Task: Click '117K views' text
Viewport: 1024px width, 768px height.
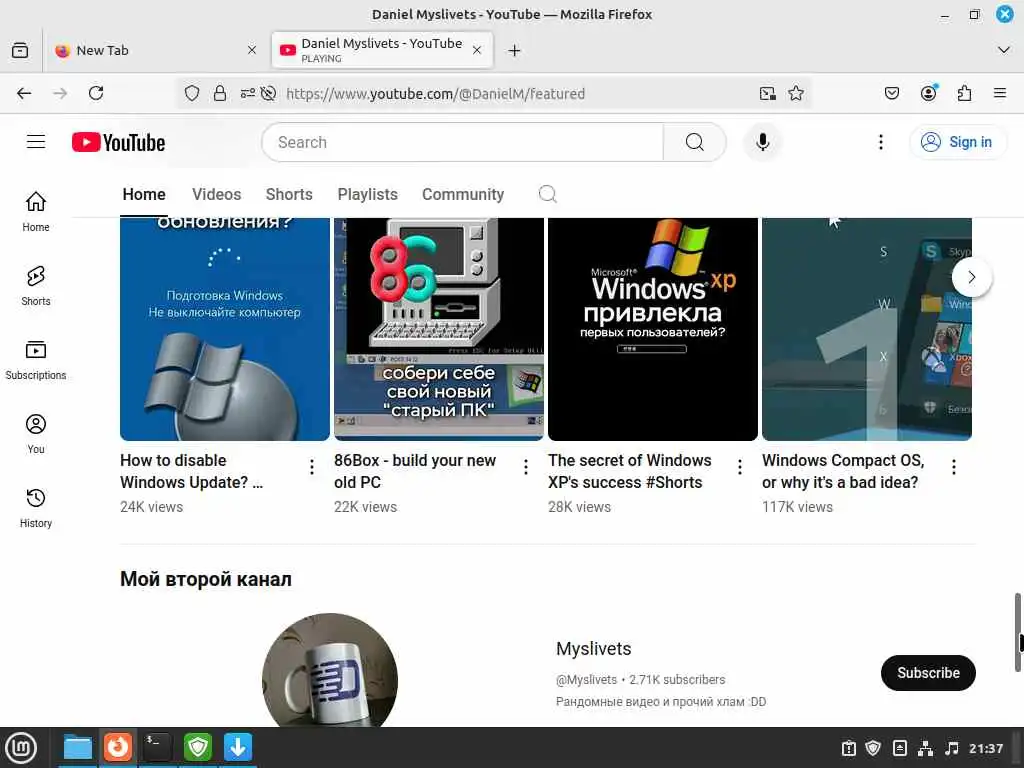Action: pos(797,507)
